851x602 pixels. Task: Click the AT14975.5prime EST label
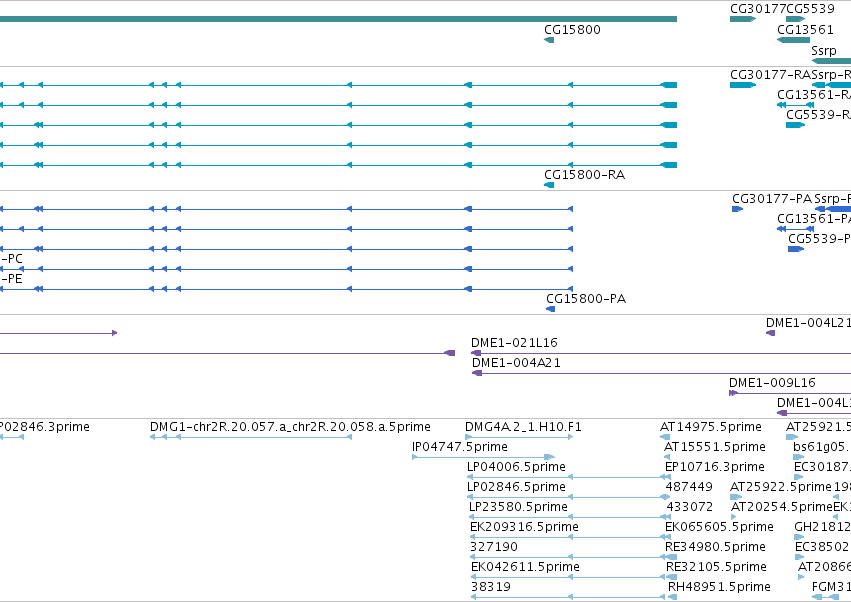click(x=710, y=427)
